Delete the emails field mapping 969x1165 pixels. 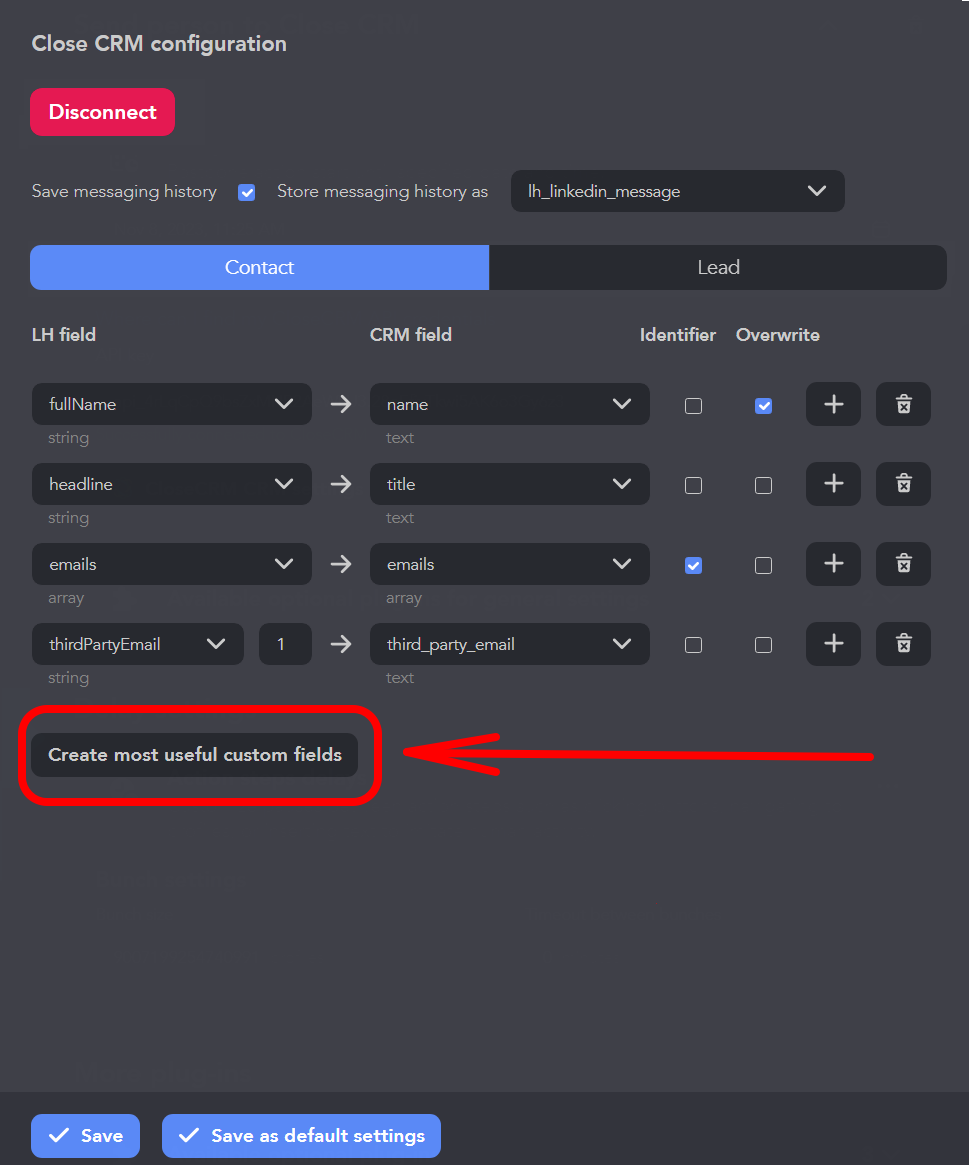pos(903,564)
